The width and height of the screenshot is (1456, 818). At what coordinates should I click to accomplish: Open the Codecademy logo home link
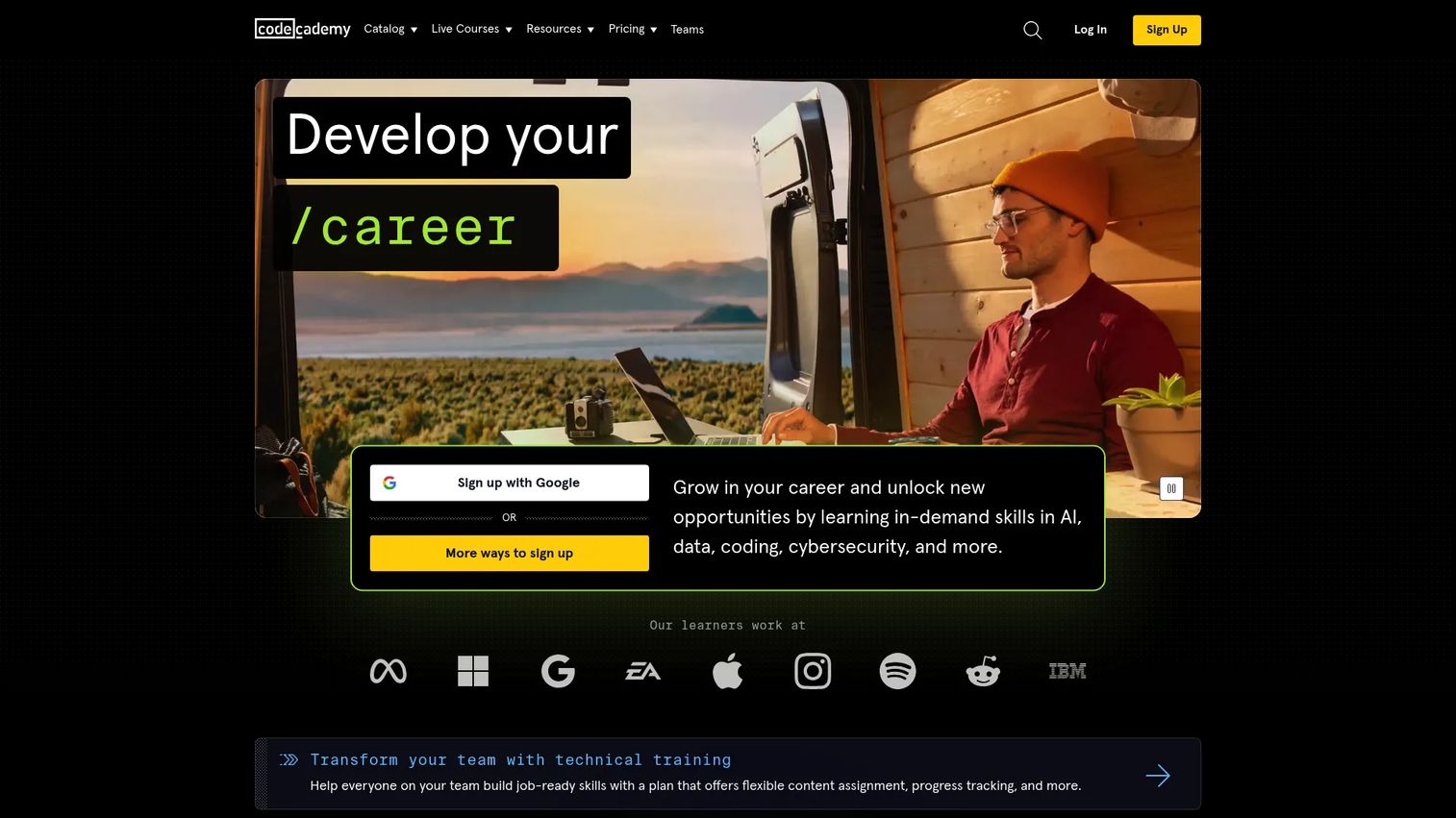(x=302, y=29)
